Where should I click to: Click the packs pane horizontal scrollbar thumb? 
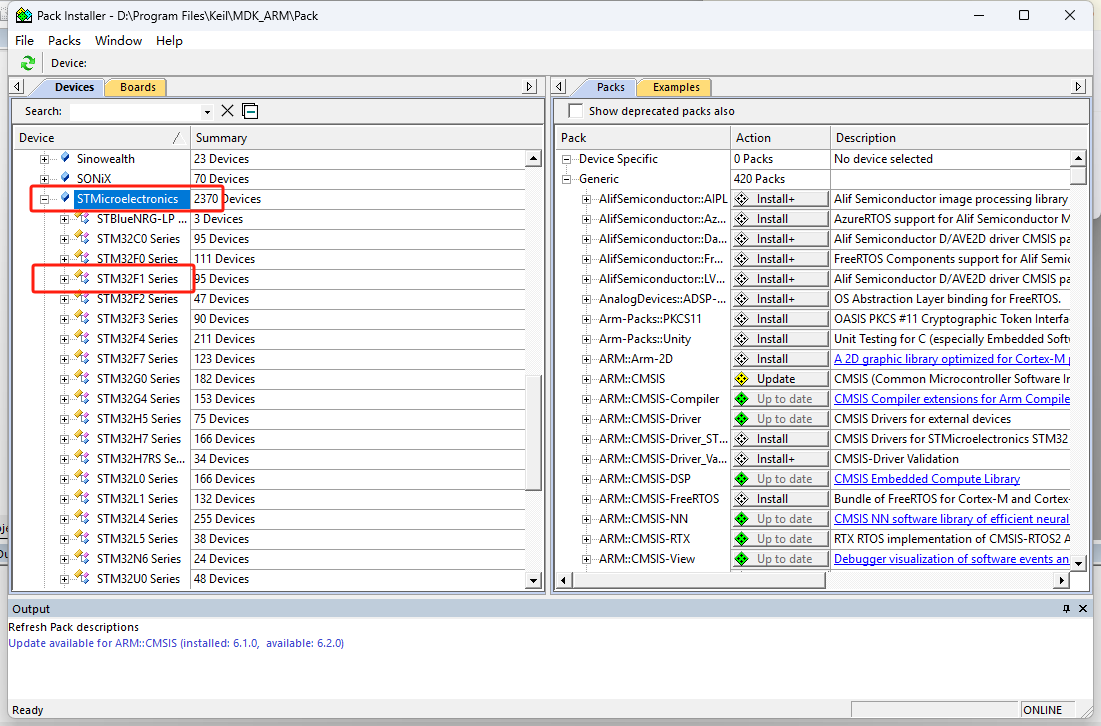click(x=699, y=580)
